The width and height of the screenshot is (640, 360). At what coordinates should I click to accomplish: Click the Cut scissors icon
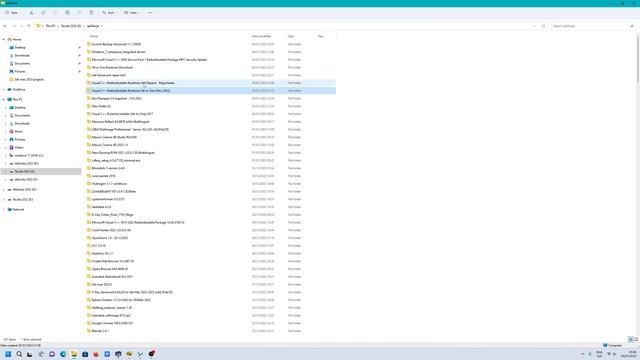(31, 13)
